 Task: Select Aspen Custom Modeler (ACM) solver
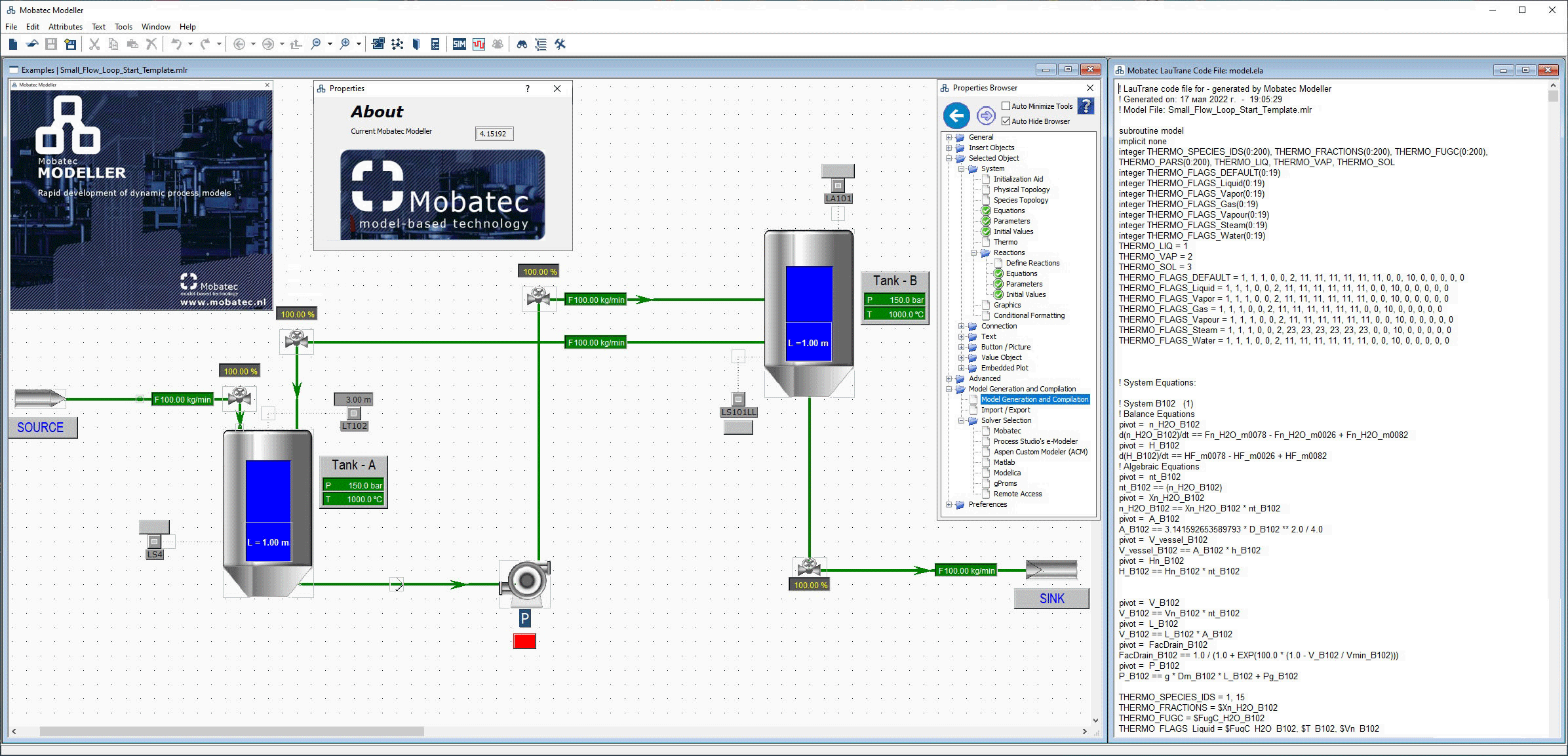1040,452
